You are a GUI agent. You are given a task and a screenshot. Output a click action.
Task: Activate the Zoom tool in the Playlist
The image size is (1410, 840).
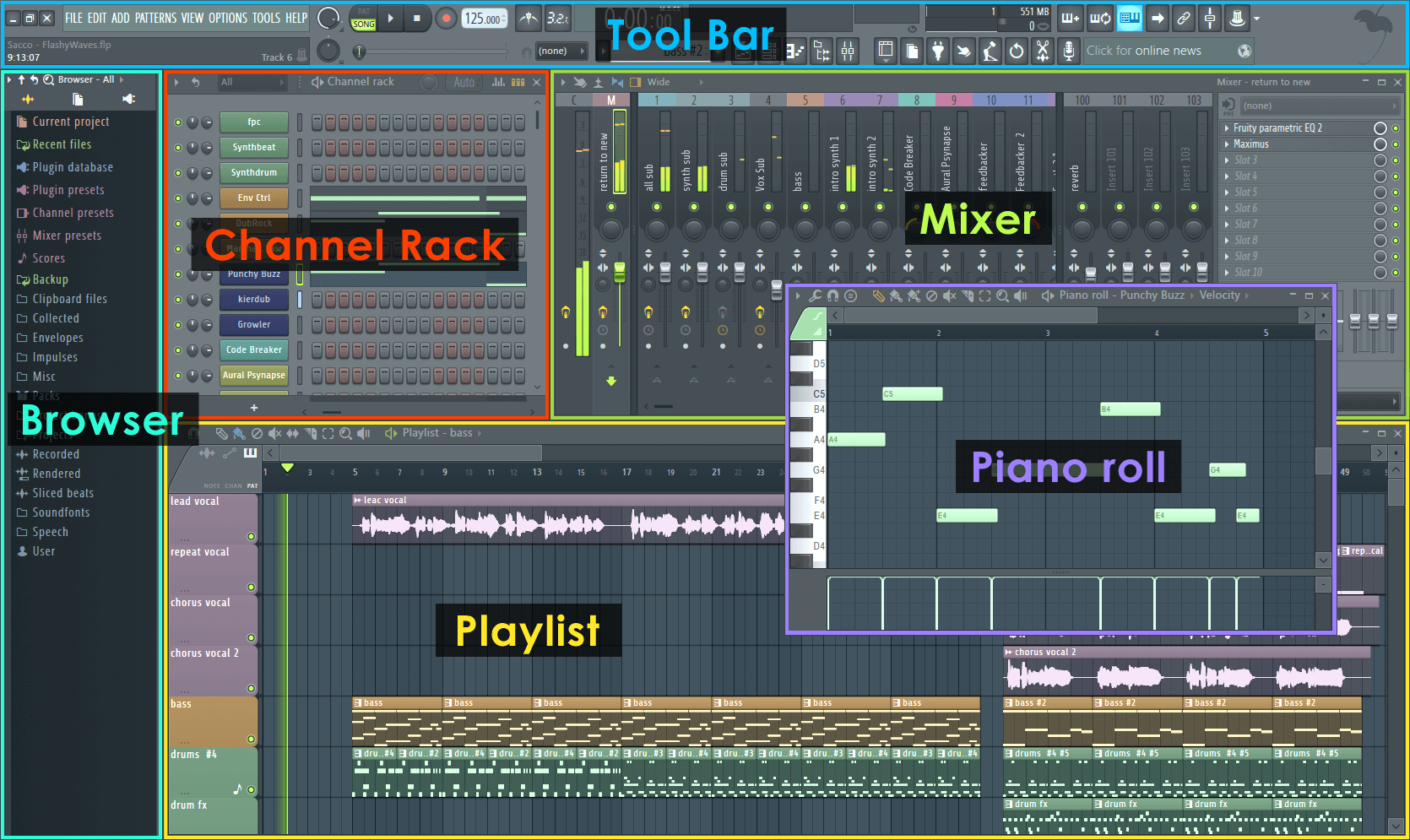346,433
